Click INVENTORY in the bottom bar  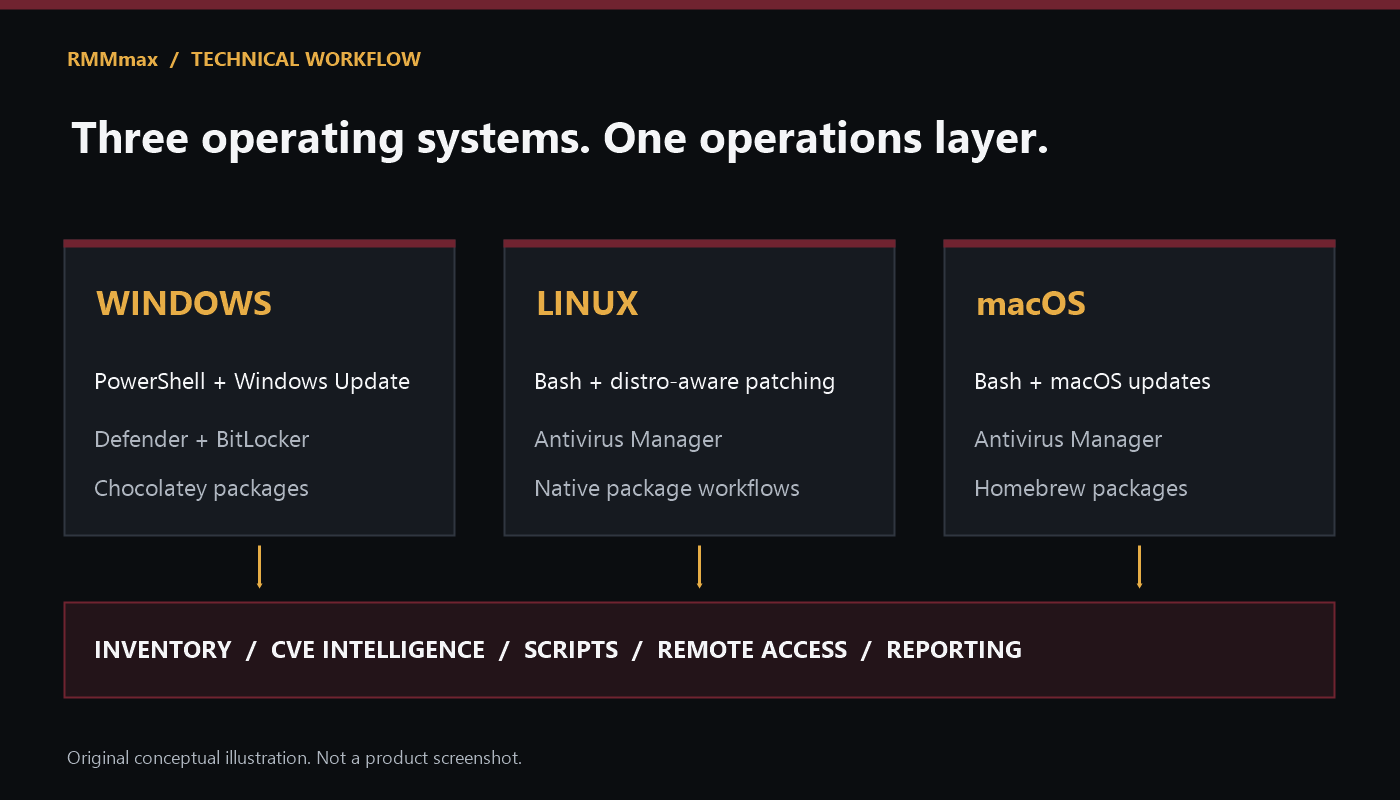coord(163,650)
